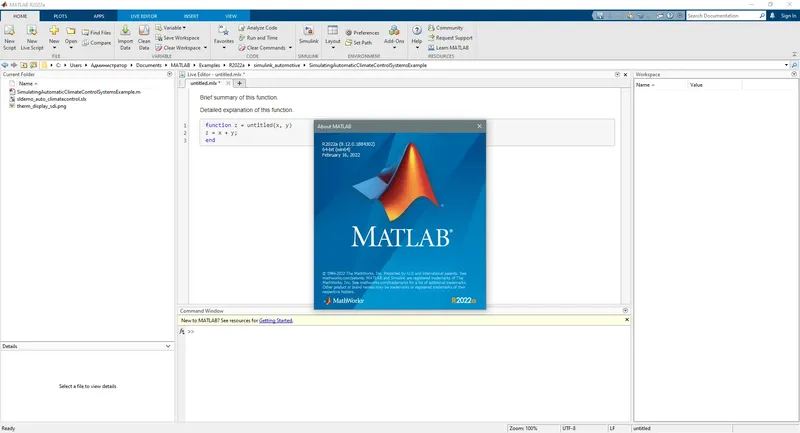Screen dimensions: 800x433
Task: Open the Variable dropdown
Action: pyautogui.click(x=171, y=28)
